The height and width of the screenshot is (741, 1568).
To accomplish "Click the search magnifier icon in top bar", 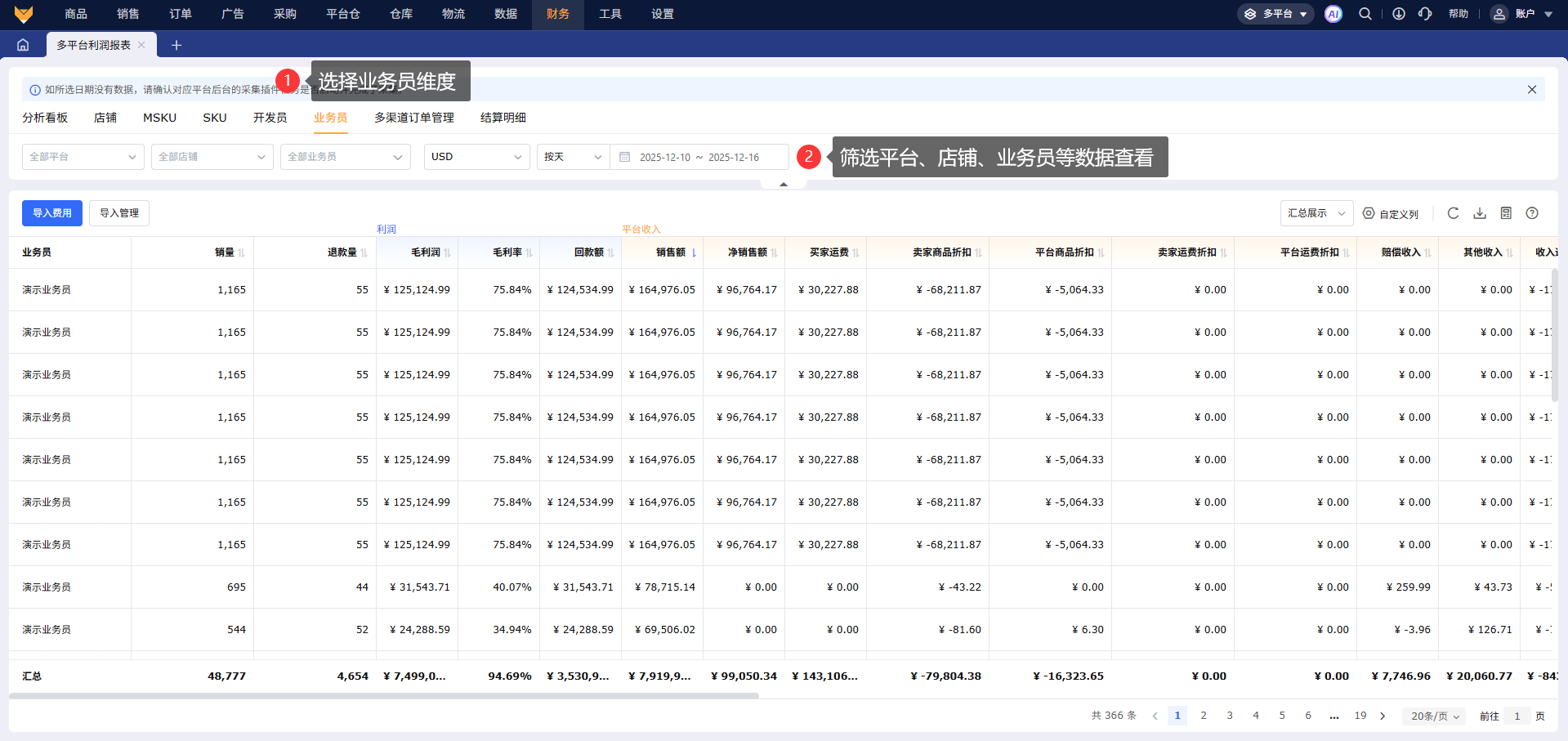I will pos(1365,14).
